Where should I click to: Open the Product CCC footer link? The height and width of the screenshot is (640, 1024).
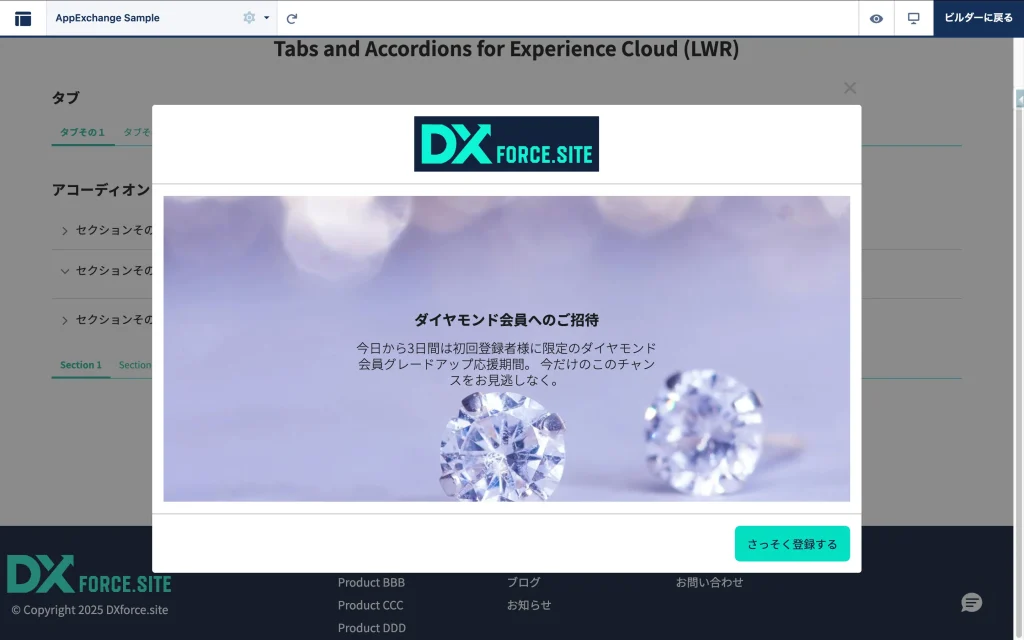370,605
